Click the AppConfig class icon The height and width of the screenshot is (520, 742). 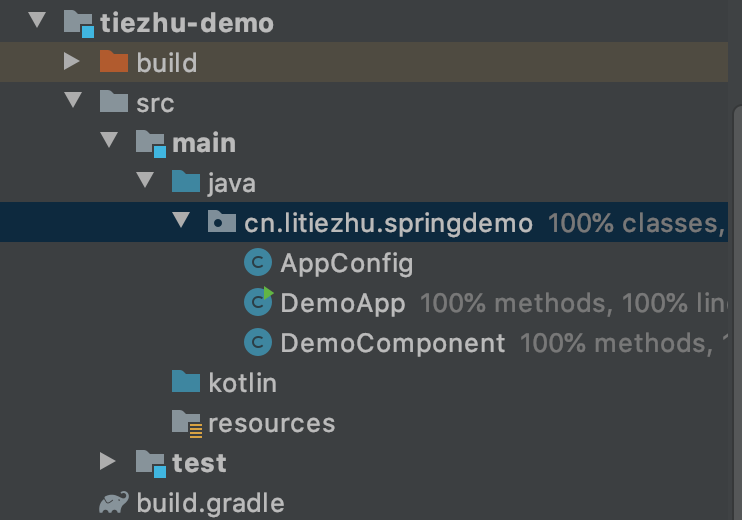pos(258,263)
